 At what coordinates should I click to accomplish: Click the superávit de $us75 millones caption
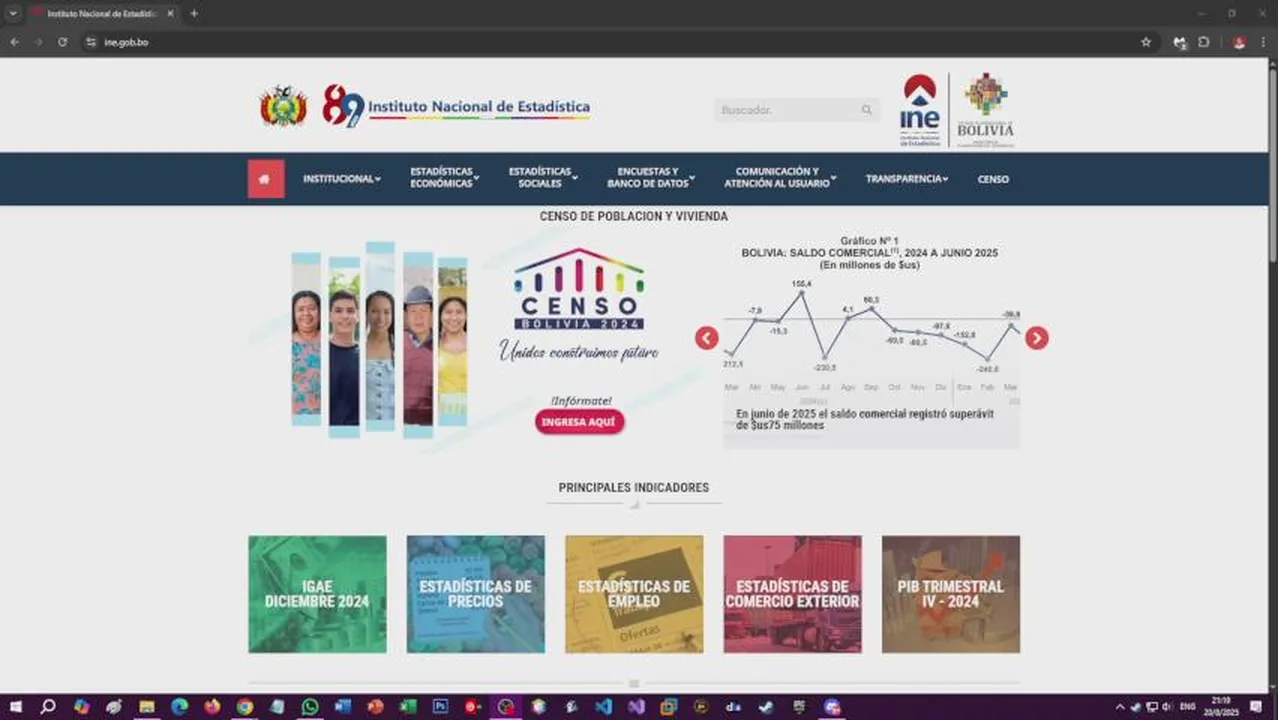point(865,419)
